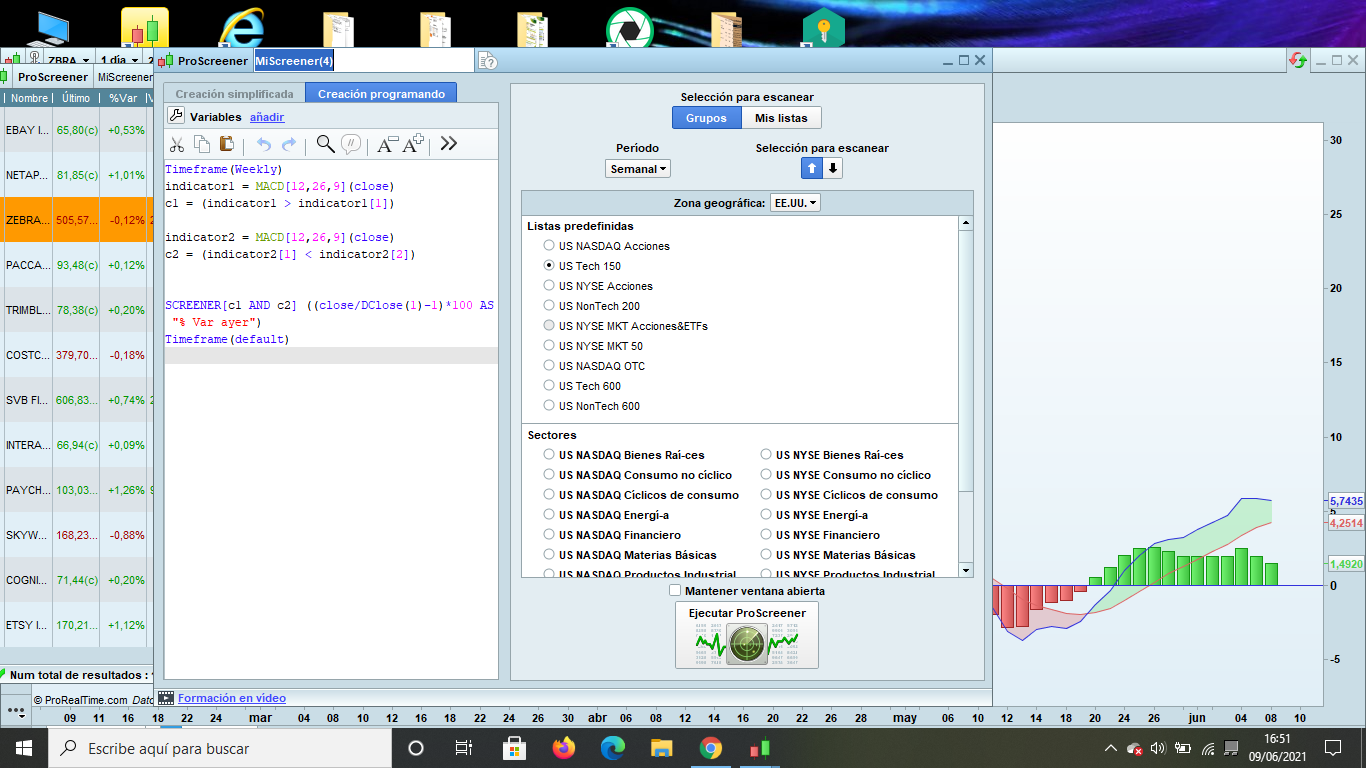Sort results by %Var column header

tap(122, 98)
